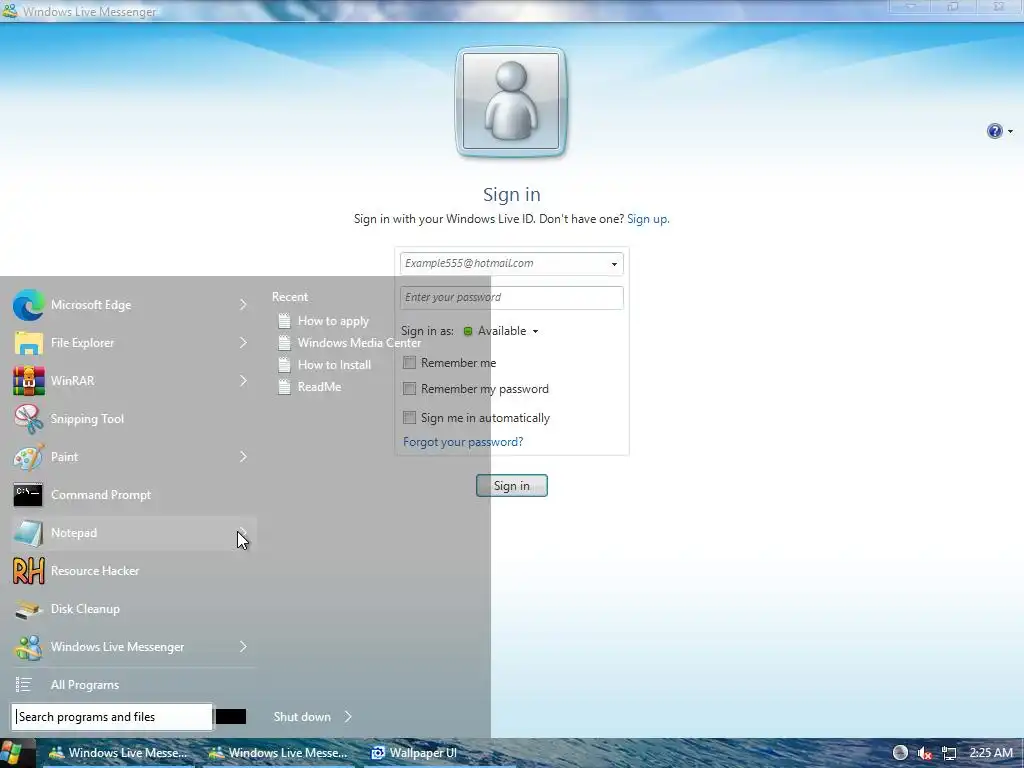This screenshot has width=1024, height=768.
Task: Click the Messenger user avatar picture
Action: pyautogui.click(x=511, y=101)
